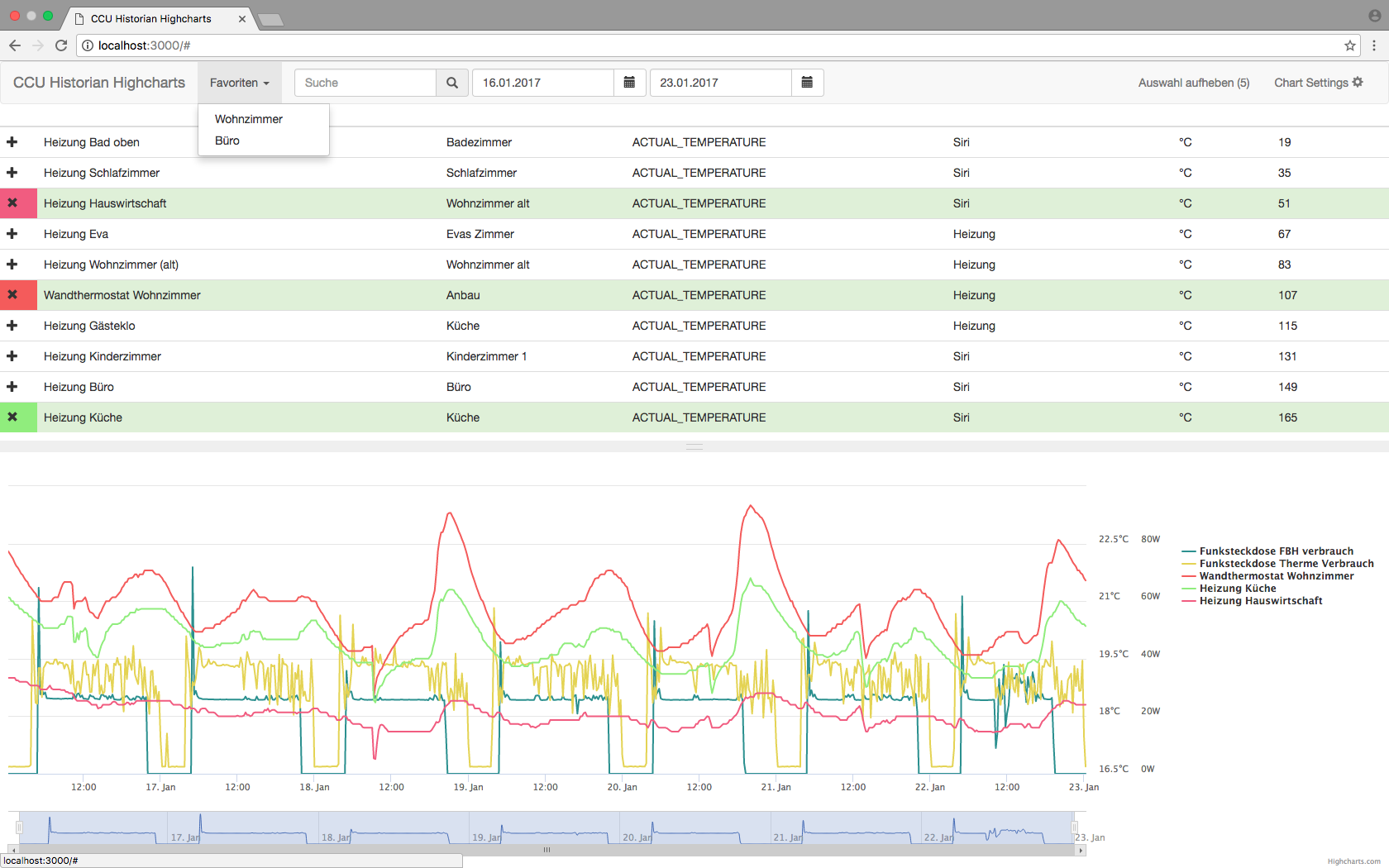Screen dimensions: 1389x868
Task: Open the Favoriten dropdown menu
Action: (x=239, y=83)
